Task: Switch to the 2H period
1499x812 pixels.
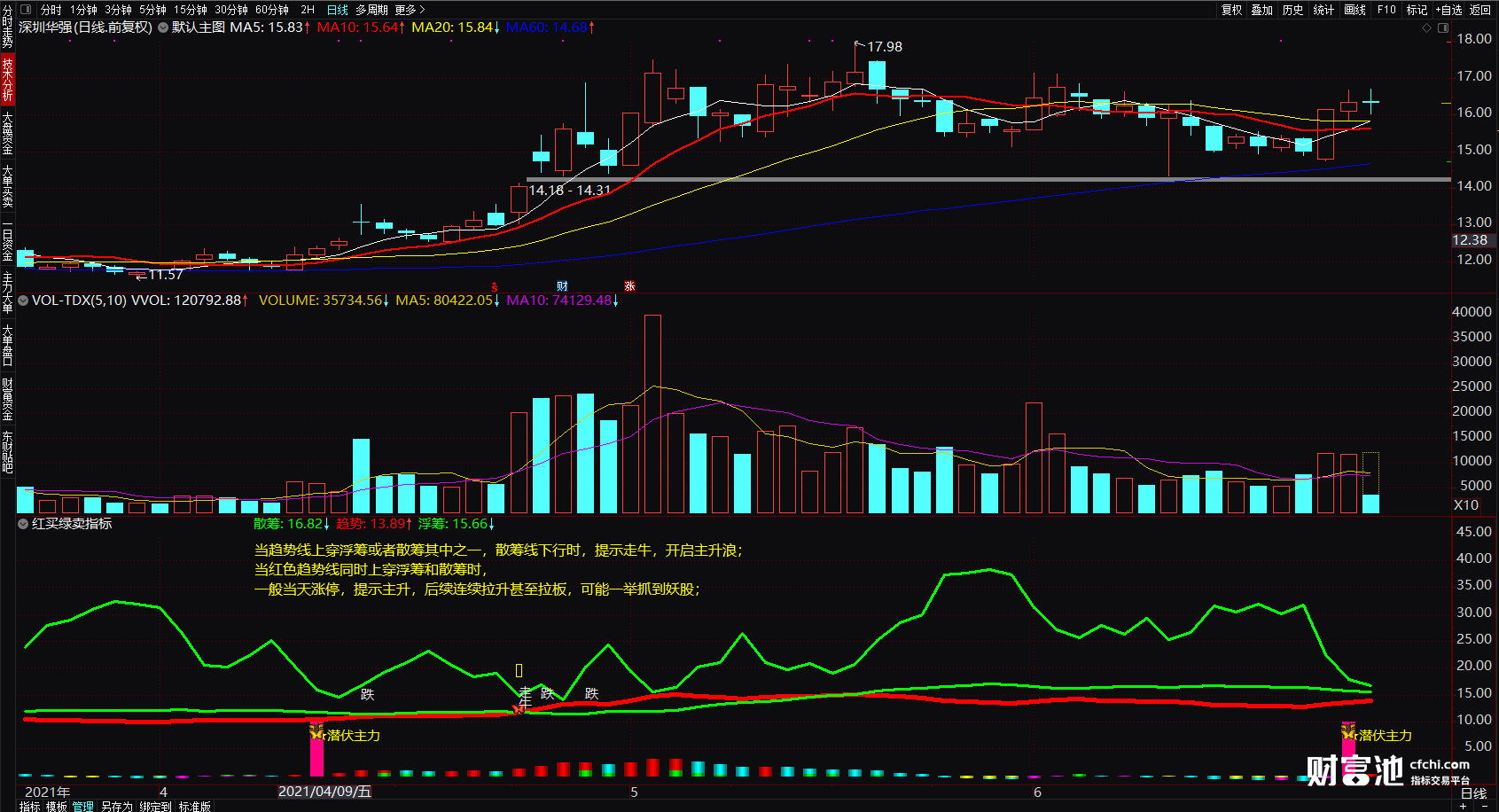Action: [308, 10]
